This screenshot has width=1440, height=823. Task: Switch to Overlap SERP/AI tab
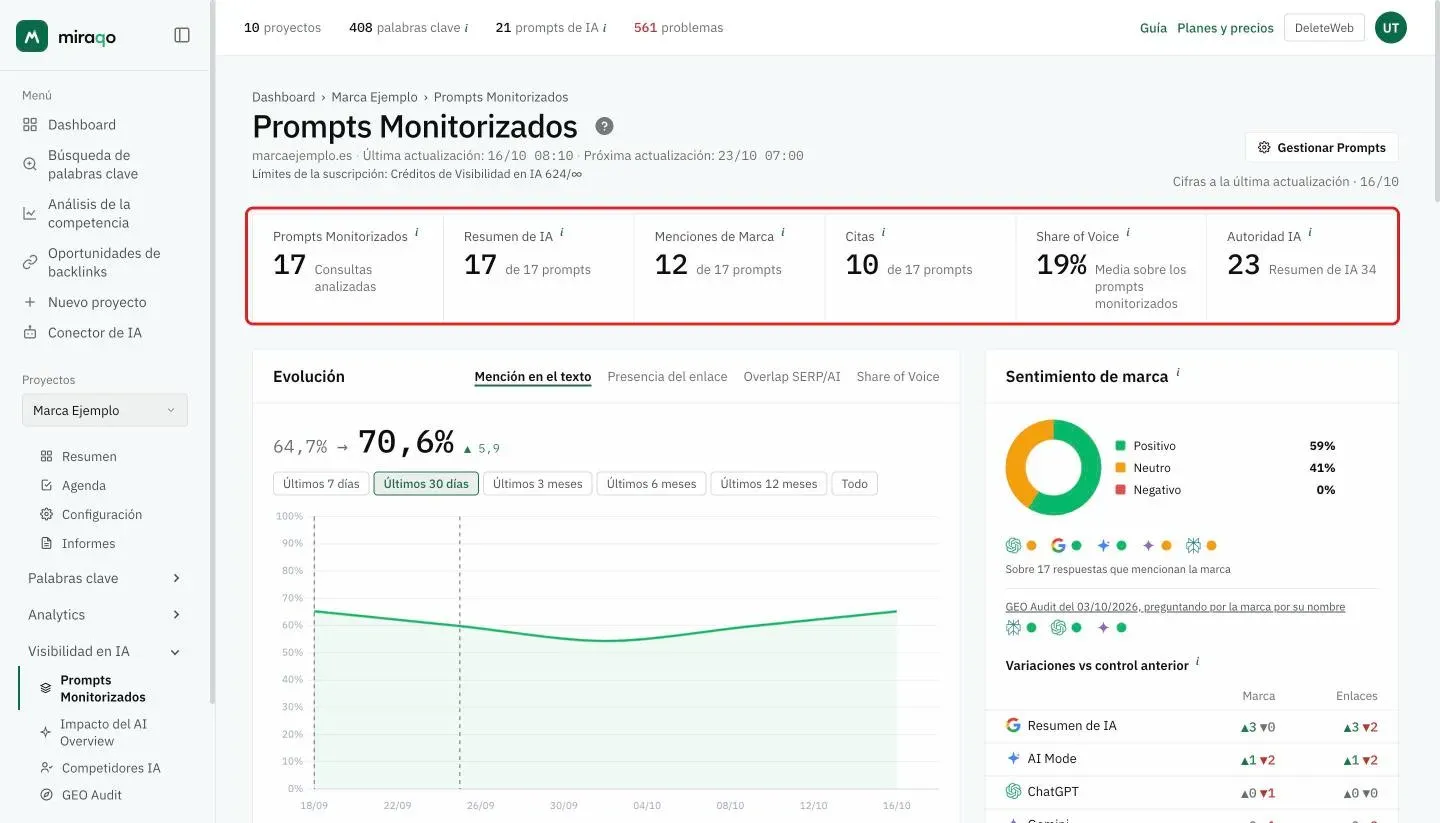tap(792, 377)
